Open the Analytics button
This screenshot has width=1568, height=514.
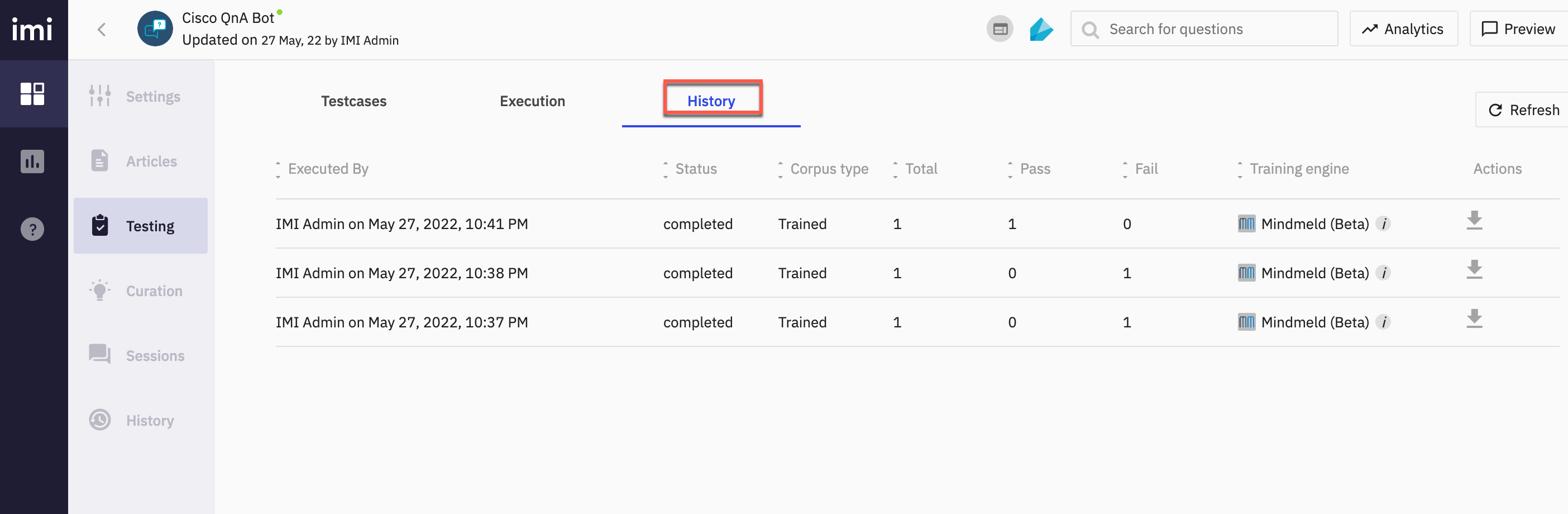coord(1404,28)
